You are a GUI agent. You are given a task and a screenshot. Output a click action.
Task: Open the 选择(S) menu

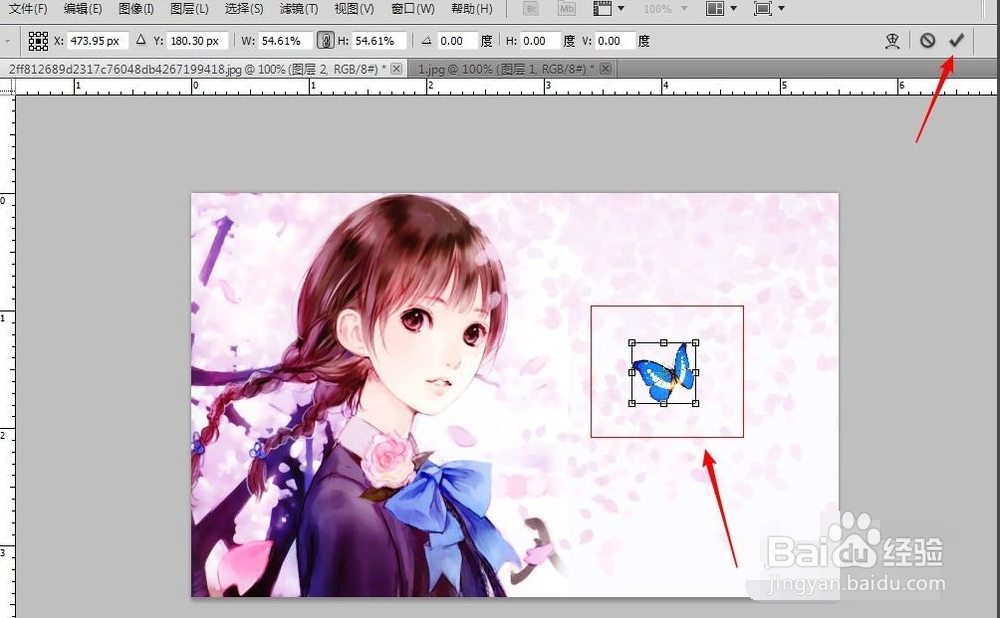[x=244, y=9]
